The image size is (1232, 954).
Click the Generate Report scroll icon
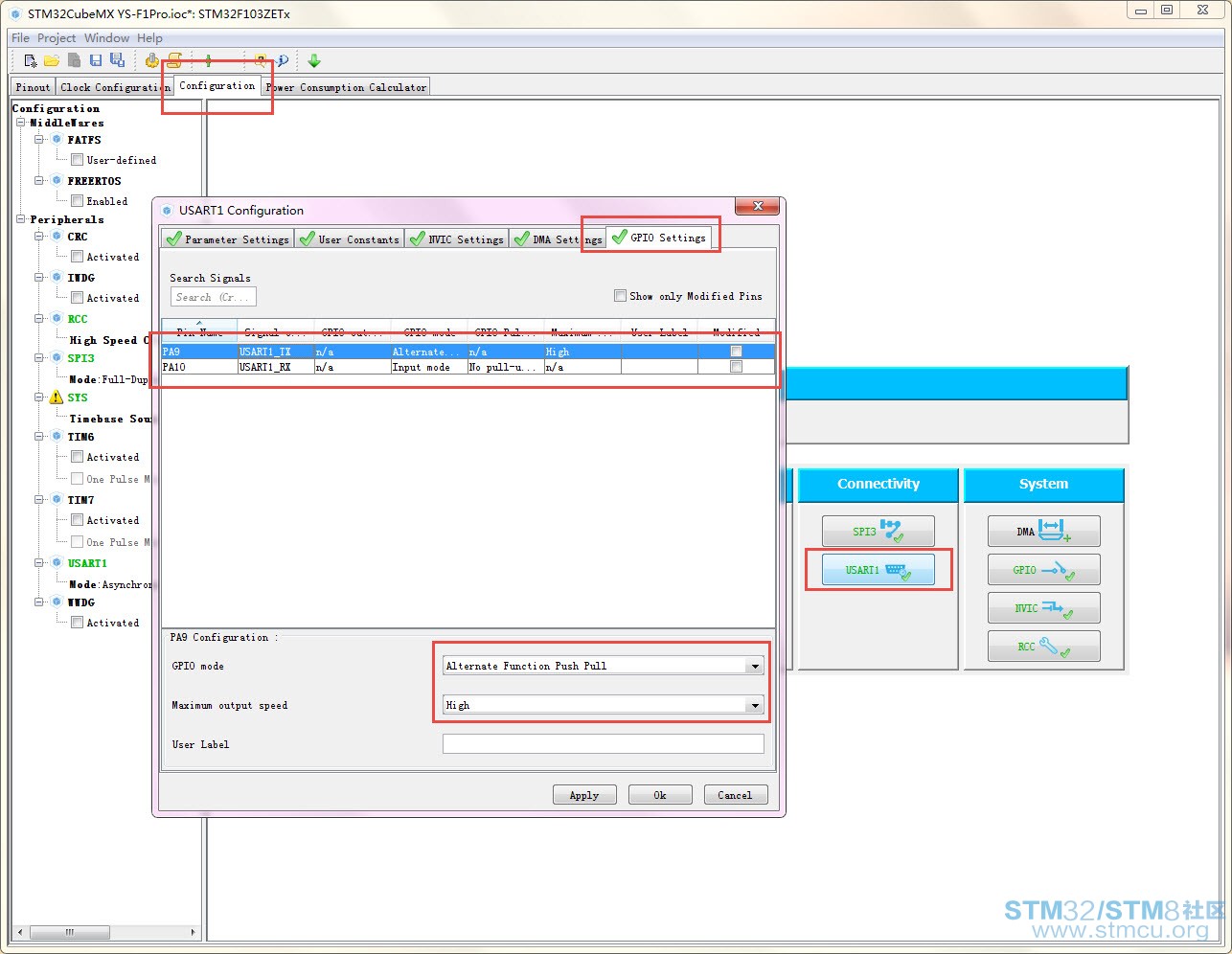click(174, 60)
